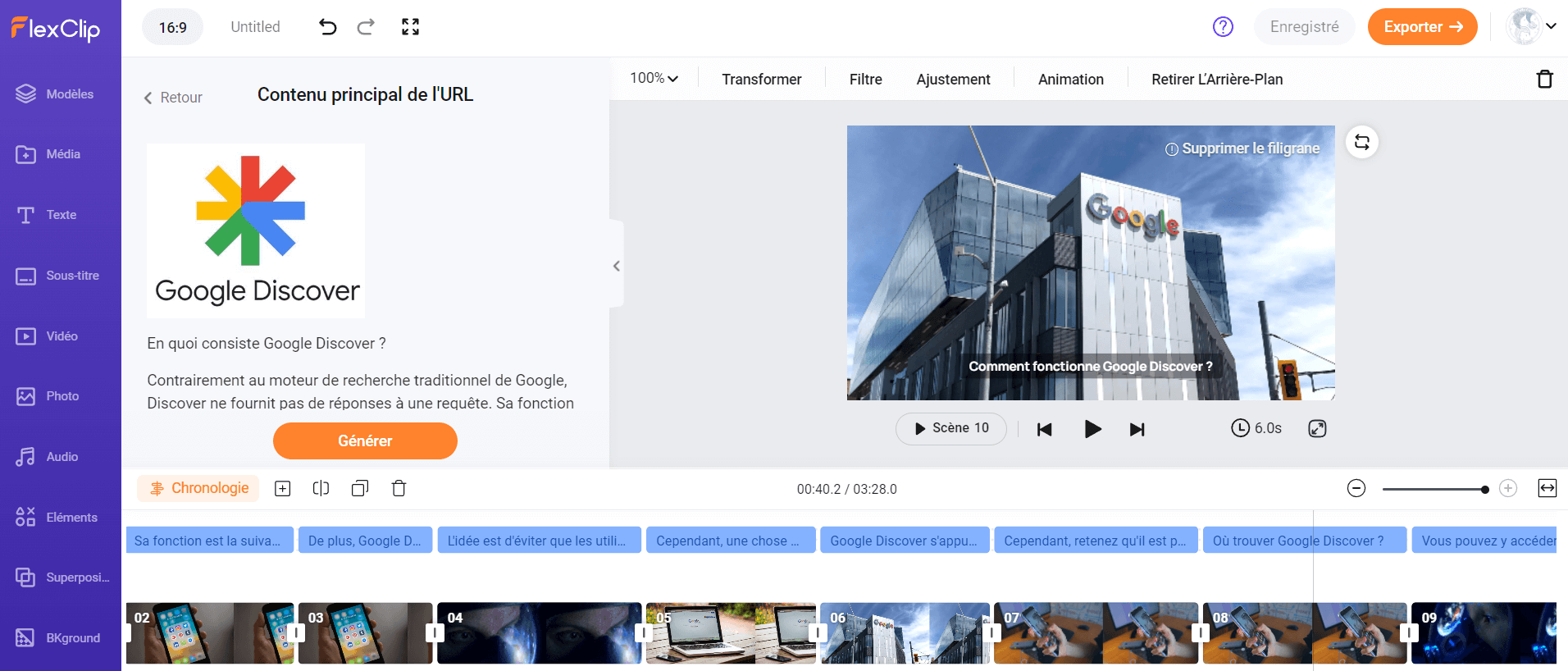Screen dimensions: 1568x671
Task: Select scene 06 Google building thumbnail
Action: [x=905, y=633]
